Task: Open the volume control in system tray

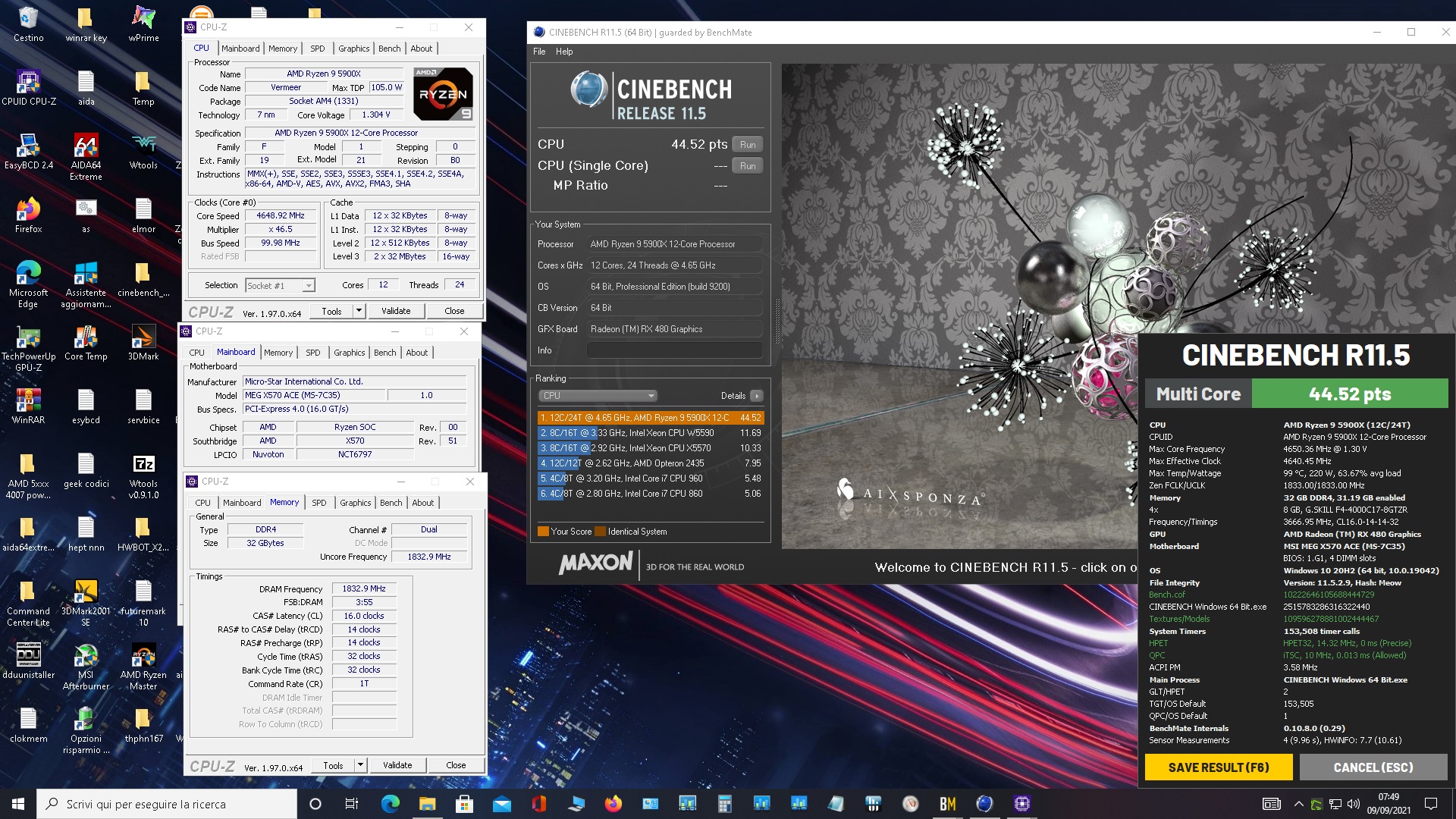Action: 1353,804
